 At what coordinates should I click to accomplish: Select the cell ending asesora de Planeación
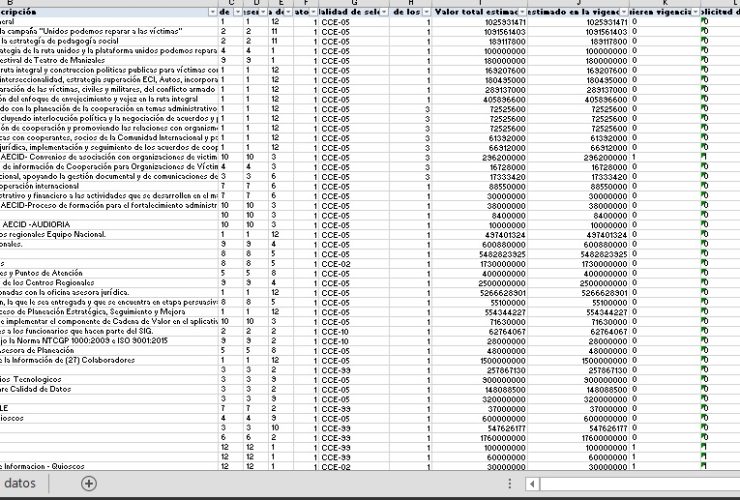109,350
